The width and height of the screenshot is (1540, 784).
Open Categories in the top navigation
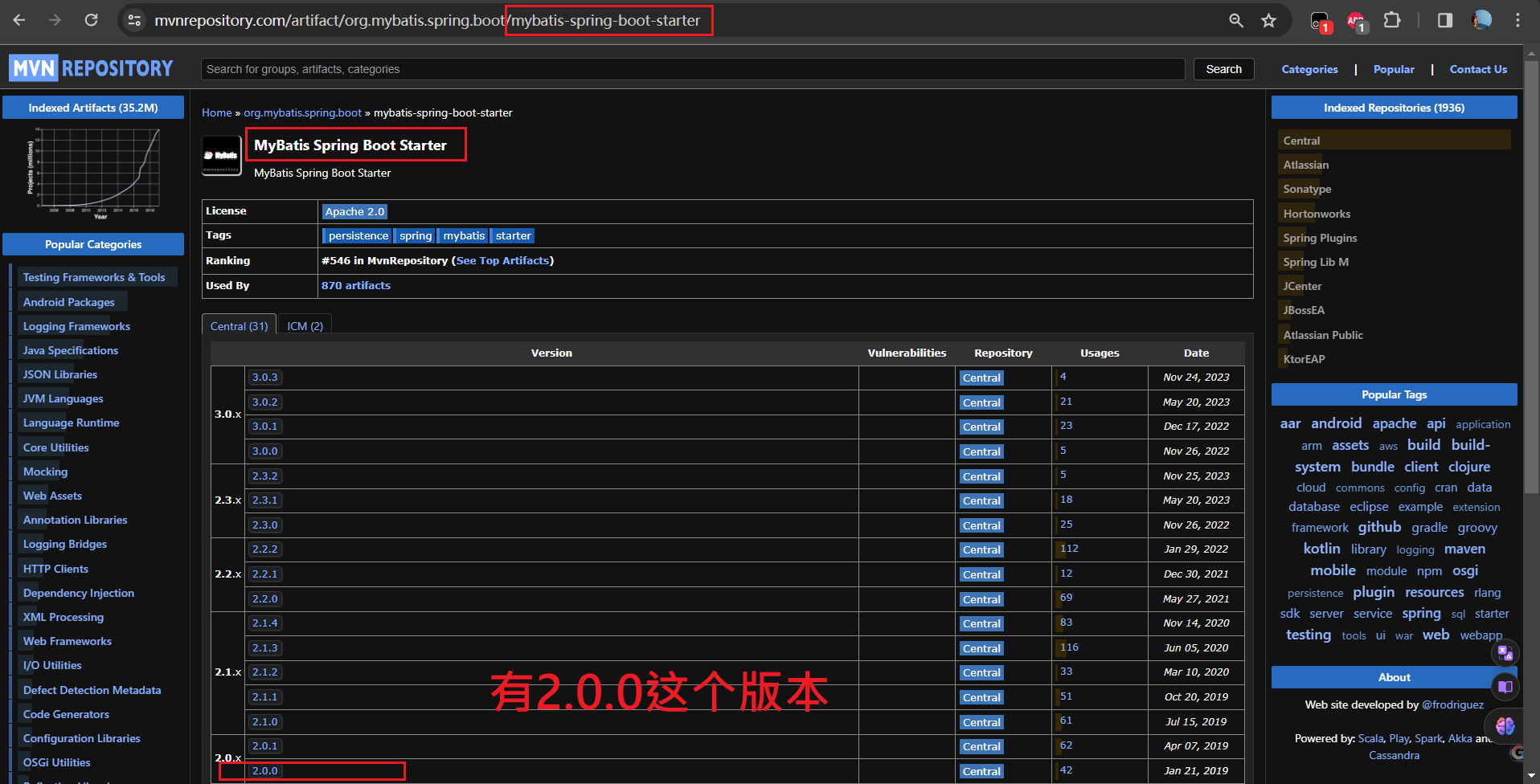click(x=1309, y=69)
